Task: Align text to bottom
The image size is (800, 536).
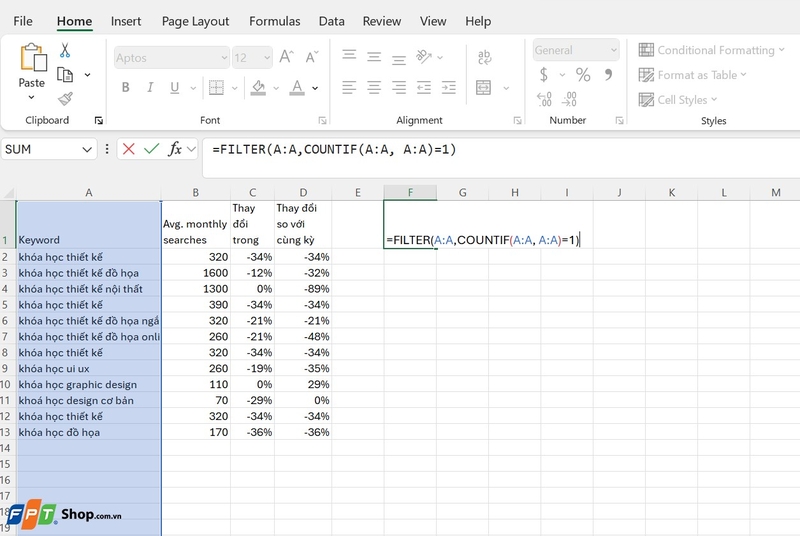Action: pos(399,60)
